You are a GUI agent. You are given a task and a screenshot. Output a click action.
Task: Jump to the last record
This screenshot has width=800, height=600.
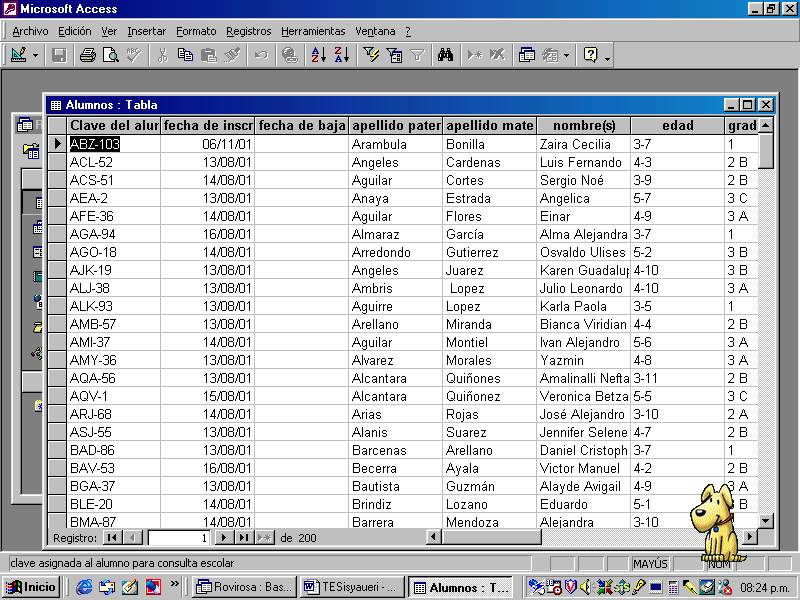(244, 538)
